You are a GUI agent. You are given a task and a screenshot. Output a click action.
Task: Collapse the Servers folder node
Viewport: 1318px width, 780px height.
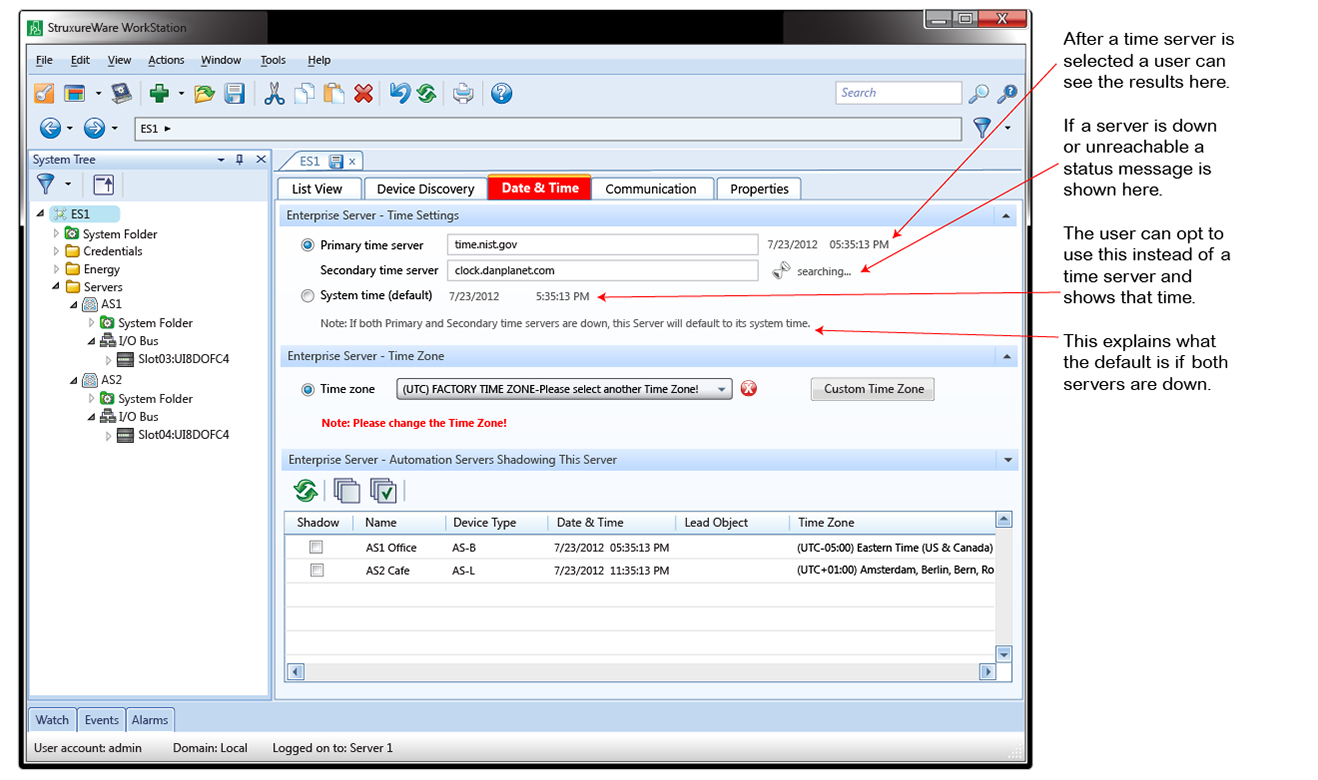(x=57, y=288)
